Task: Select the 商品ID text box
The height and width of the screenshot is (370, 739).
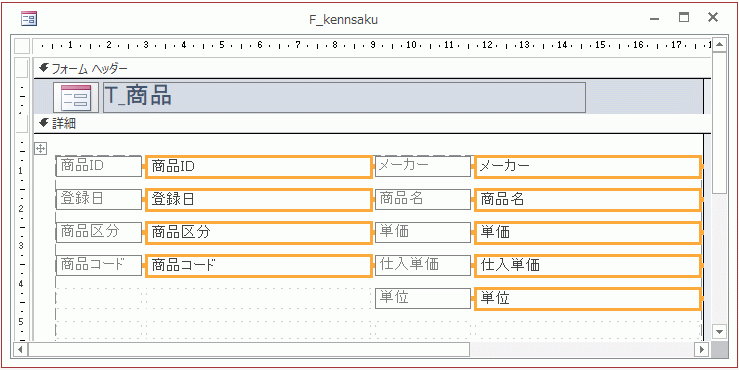Action: pos(259,166)
